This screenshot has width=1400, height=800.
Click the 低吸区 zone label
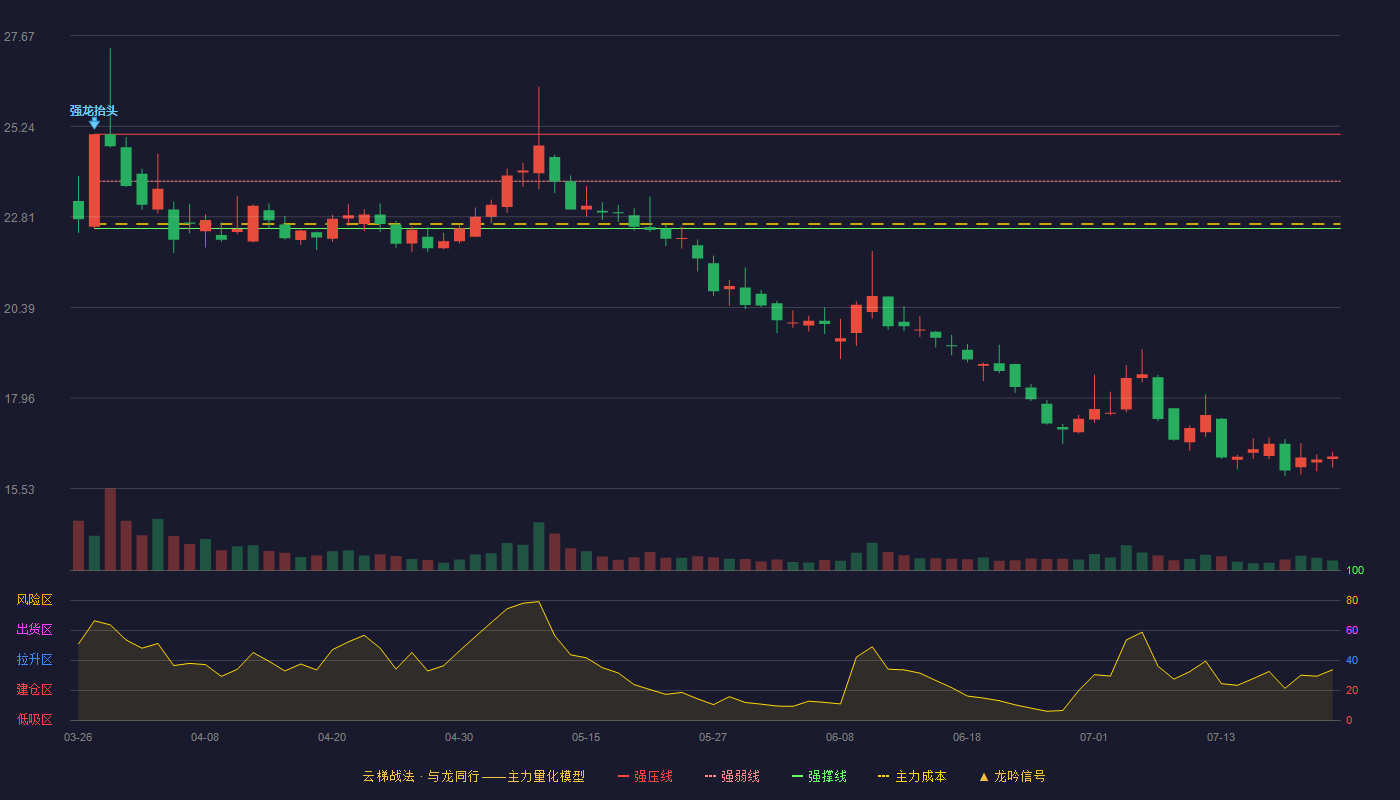pos(34,719)
